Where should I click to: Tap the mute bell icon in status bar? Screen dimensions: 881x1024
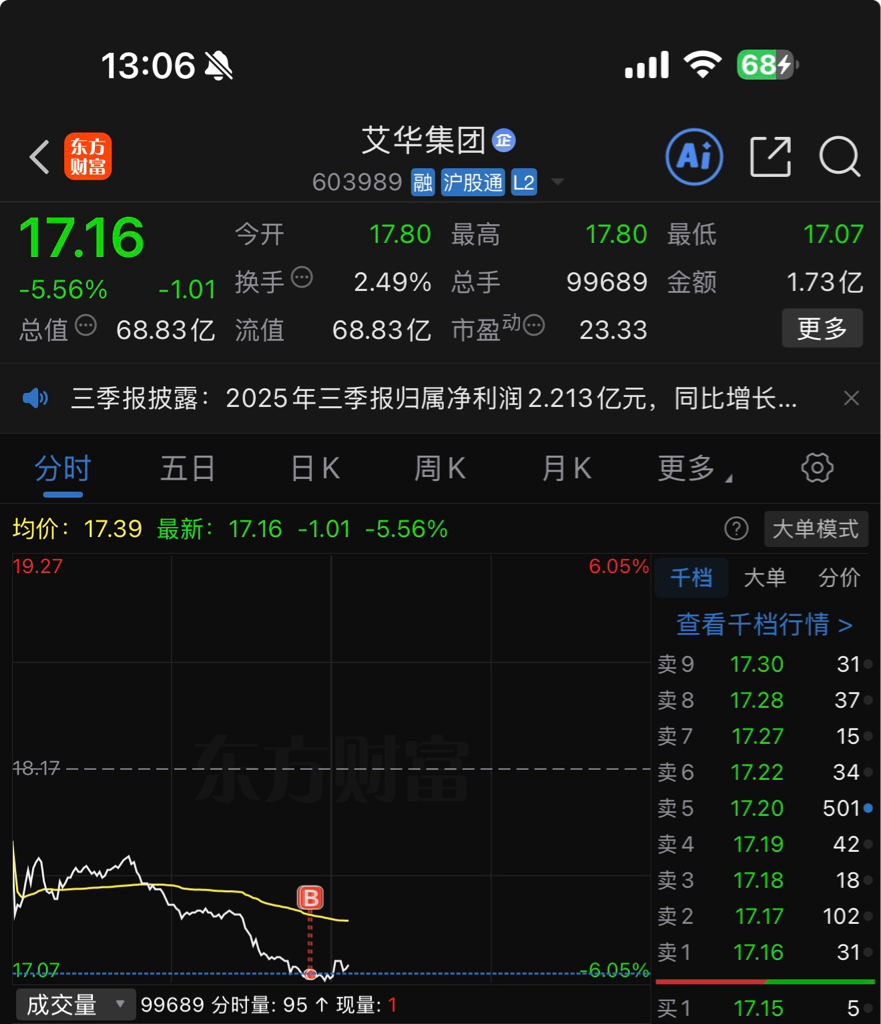coord(219,66)
